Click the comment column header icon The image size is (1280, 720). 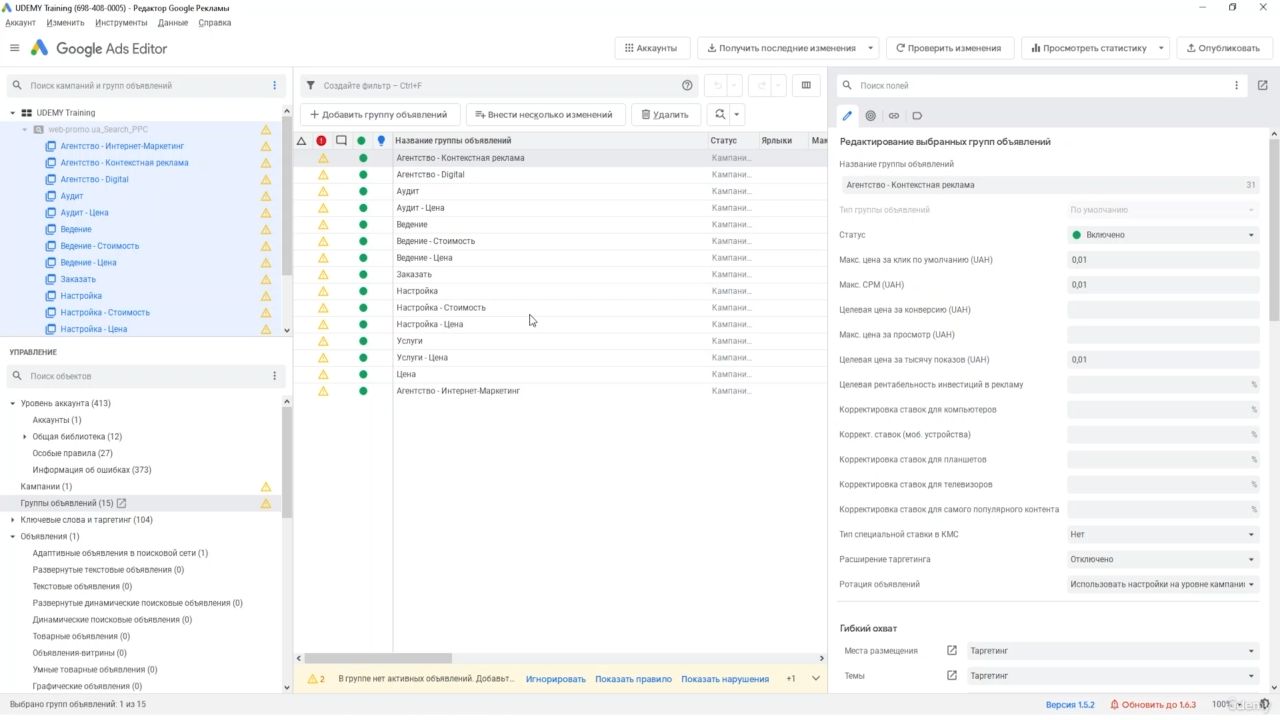(341, 141)
